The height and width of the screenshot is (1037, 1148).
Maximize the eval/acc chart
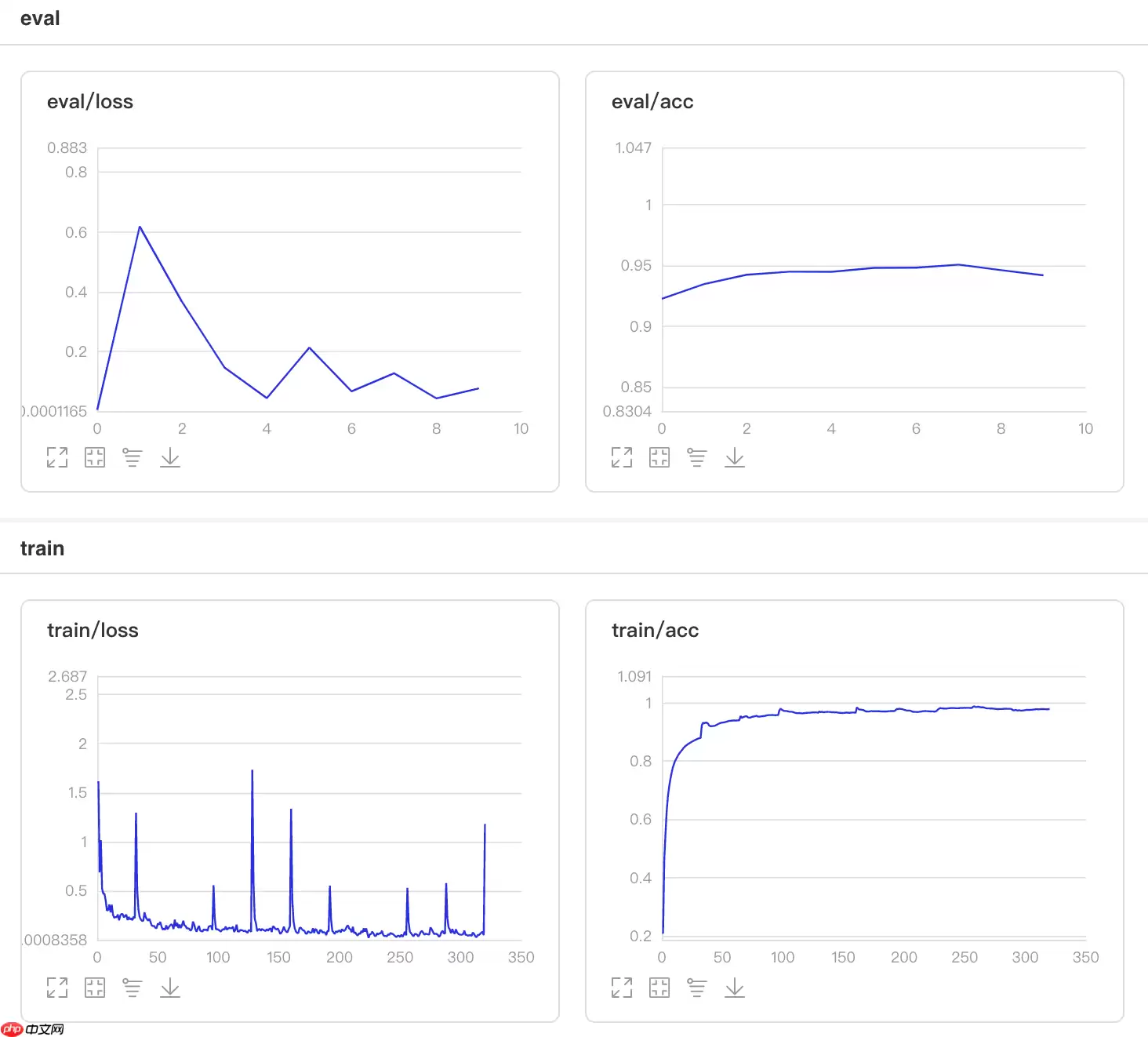pos(622,457)
